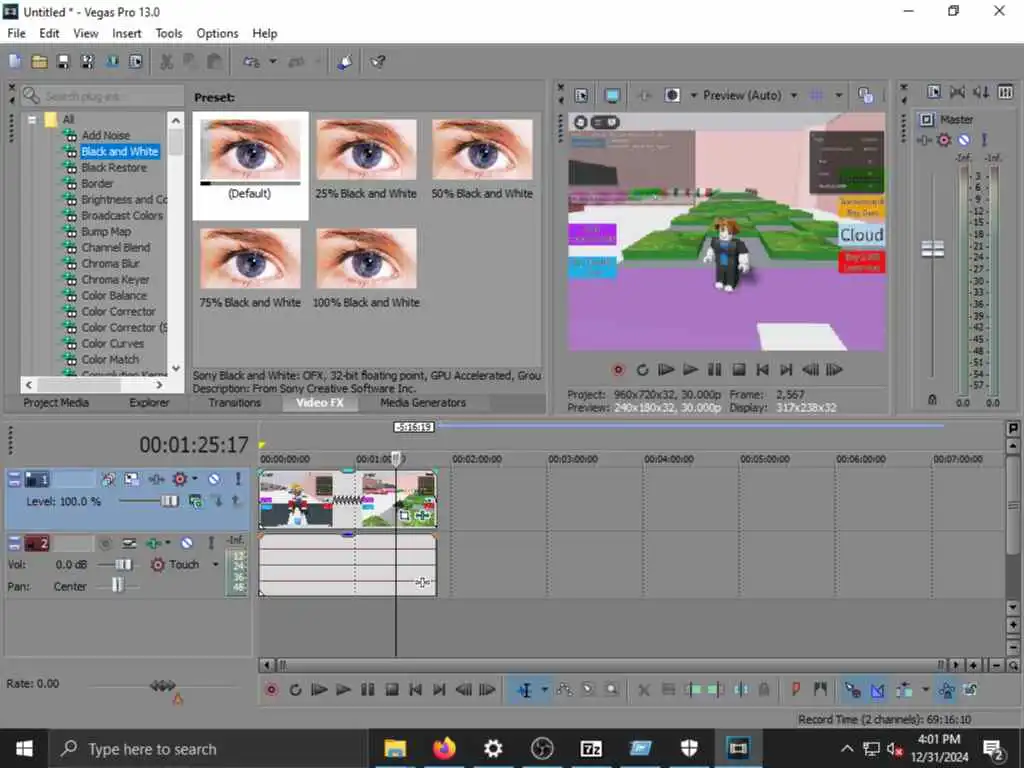This screenshot has width=1024, height=768.
Task: Toggle Solo on video track 1
Action: pyautogui.click(x=238, y=479)
